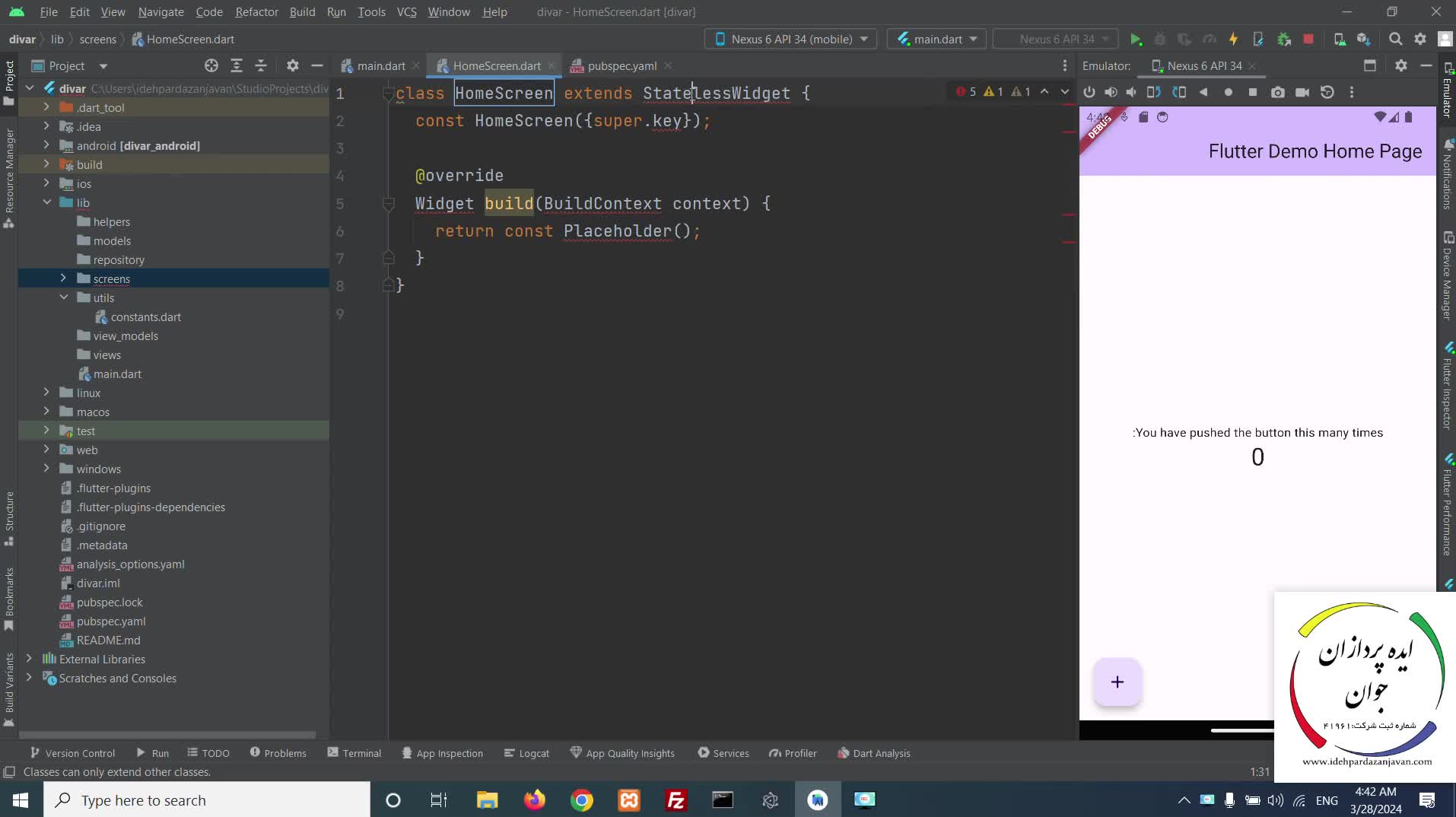This screenshot has height=817, width=1456.
Task: Raise the emulator volume
Action: [x=1111, y=92]
